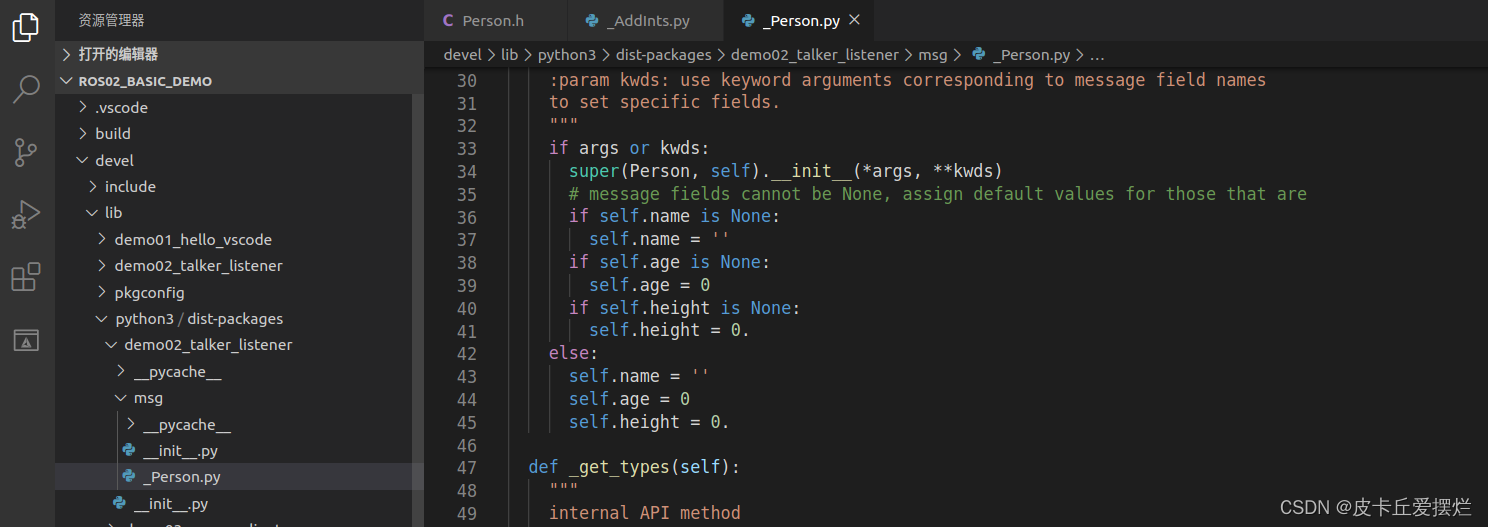Click the 'internal API method' docstring text
1488x527 pixels.
pyautogui.click(x=645, y=513)
